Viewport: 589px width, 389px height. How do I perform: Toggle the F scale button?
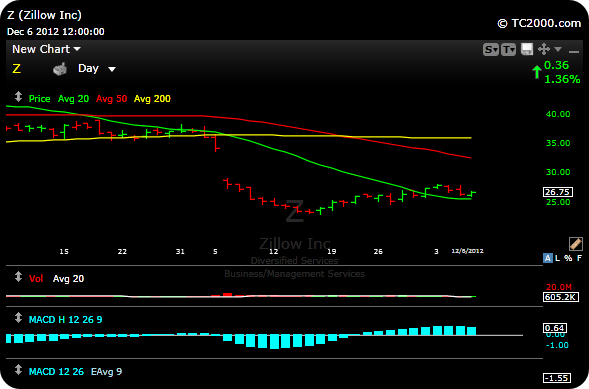point(579,258)
